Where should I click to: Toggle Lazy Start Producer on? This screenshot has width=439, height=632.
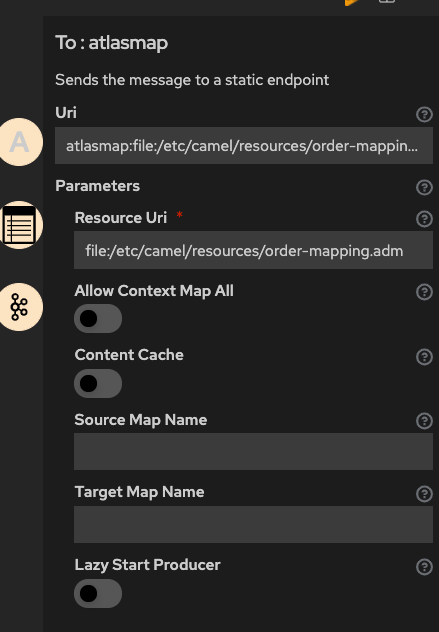pyautogui.click(x=98, y=593)
